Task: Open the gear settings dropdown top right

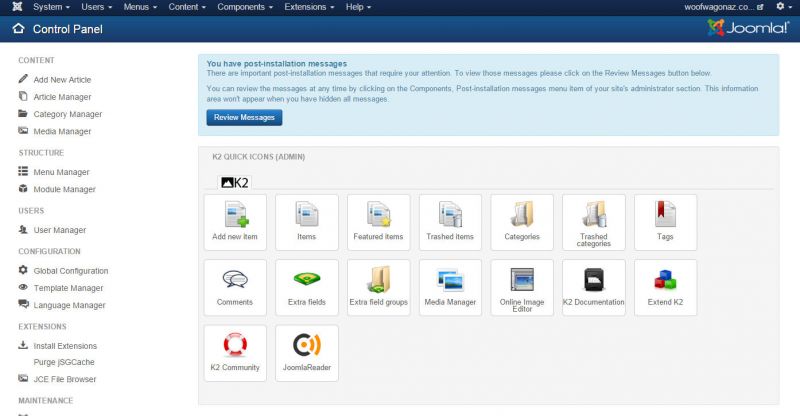Action: click(783, 7)
